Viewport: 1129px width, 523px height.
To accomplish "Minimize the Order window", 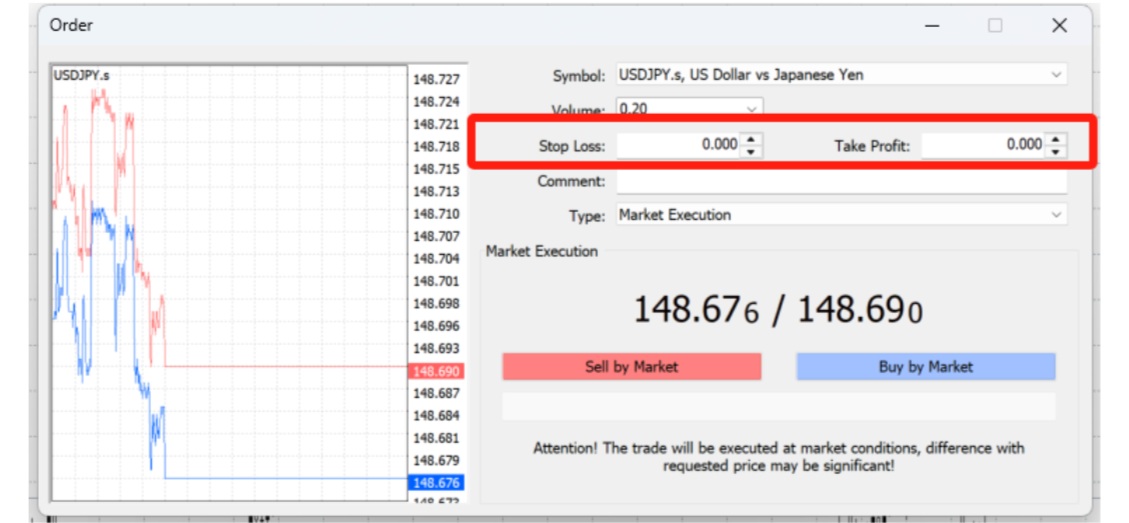I will click(x=932, y=26).
